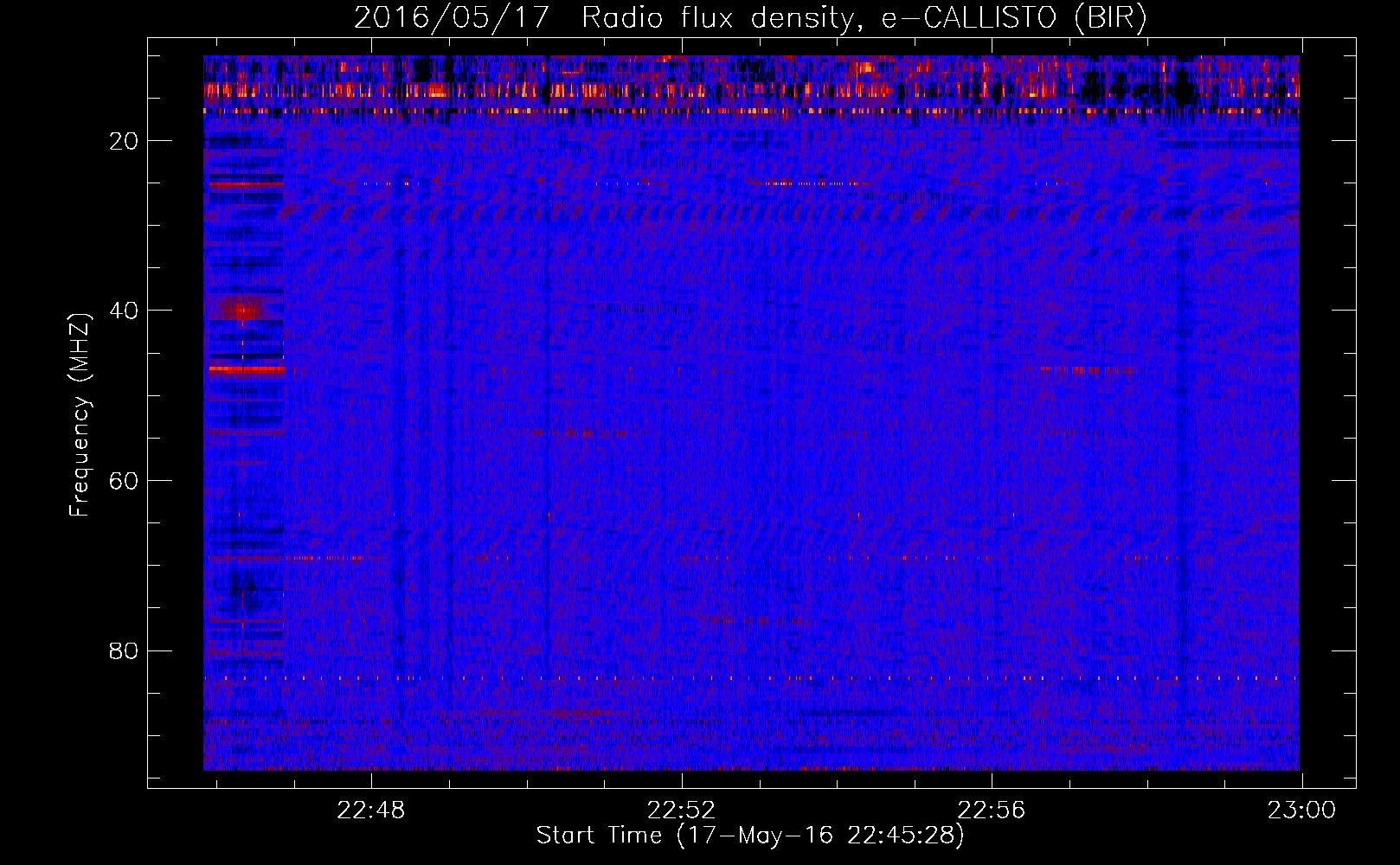Click the 'Start Time (17-May-16 22:45:28)' label
Viewport: 1400px width, 865px height.
tap(750, 836)
